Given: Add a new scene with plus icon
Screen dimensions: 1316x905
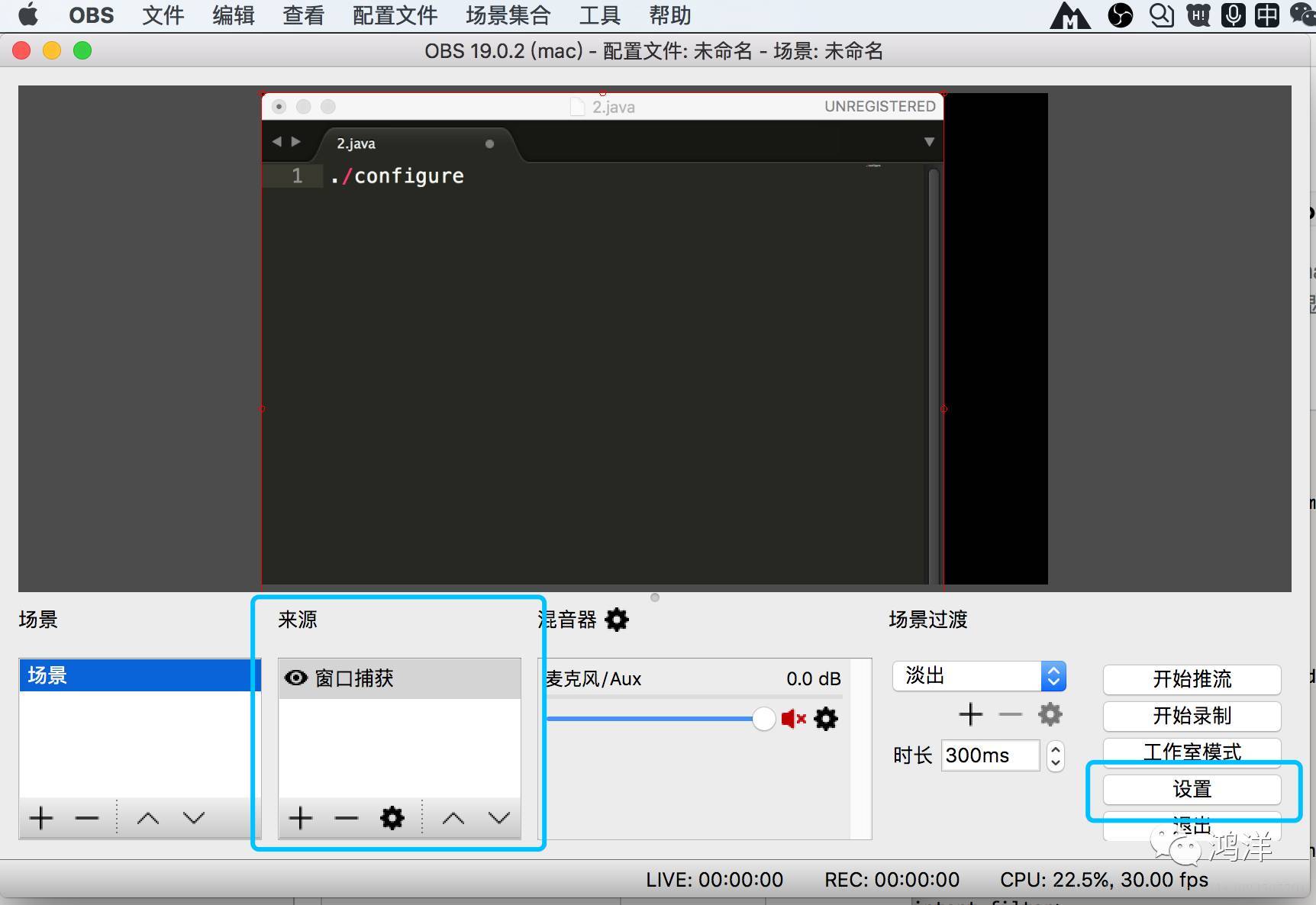Looking at the screenshot, I should [41, 818].
